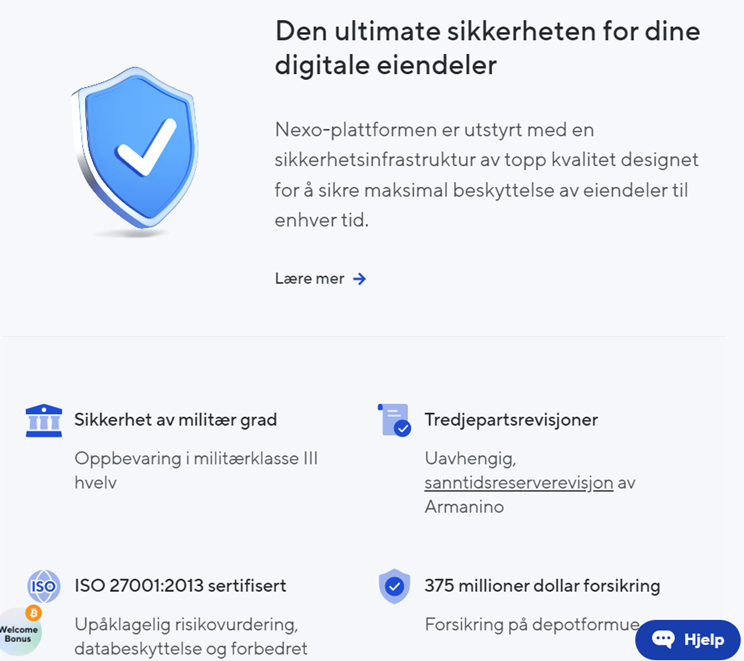
Task: Click the Tredjepartsrevisjoner heading
Action: pyautogui.click(x=511, y=420)
